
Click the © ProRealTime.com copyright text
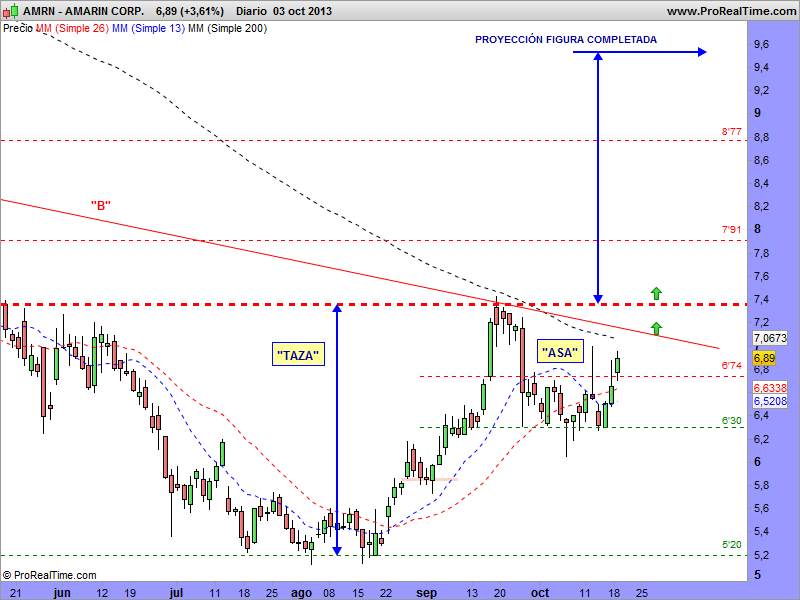pyautogui.click(x=49, y=575)
